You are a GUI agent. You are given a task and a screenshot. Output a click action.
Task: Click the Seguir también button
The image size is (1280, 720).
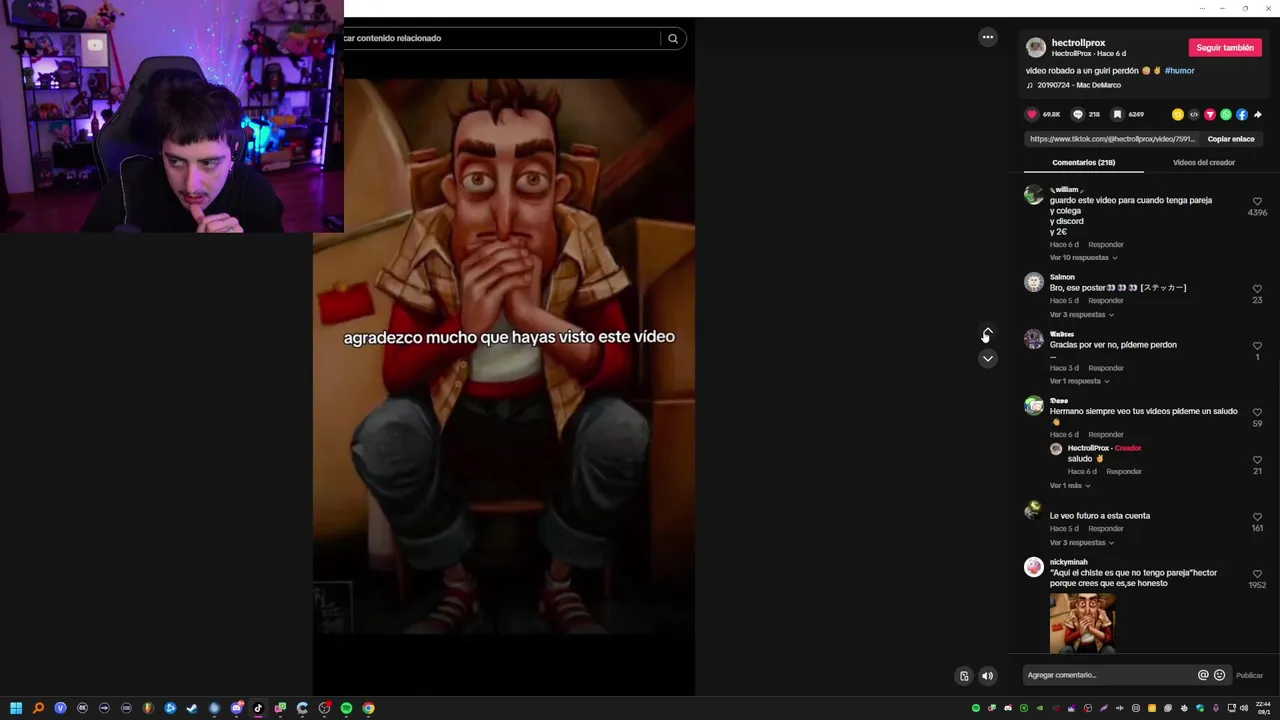(1225, 48)
